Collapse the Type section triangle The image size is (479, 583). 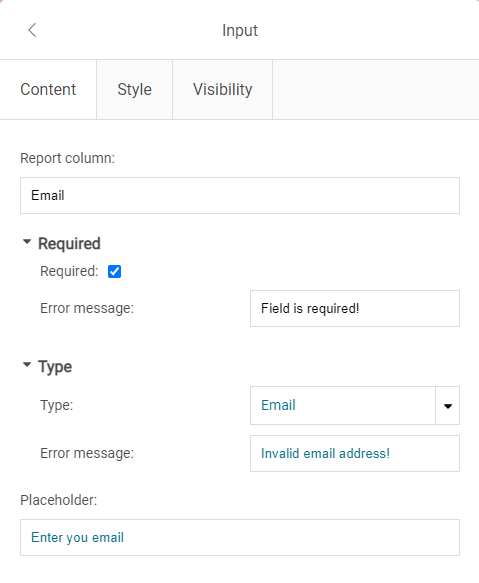point(27,365)
